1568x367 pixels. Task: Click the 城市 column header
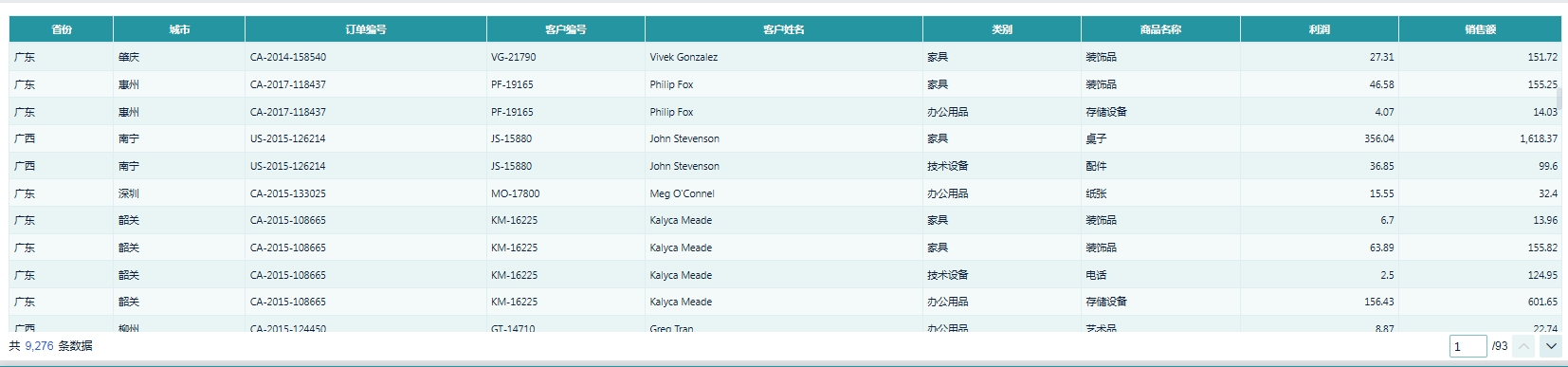click(179, 29)
